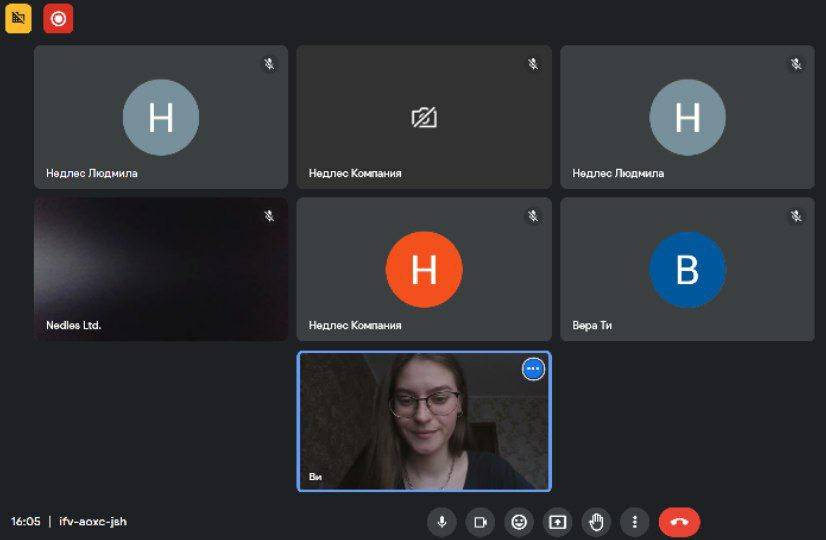
Task: Click the muted mic icon on Nedles Ltd. tile
Action: coord(269,216)
